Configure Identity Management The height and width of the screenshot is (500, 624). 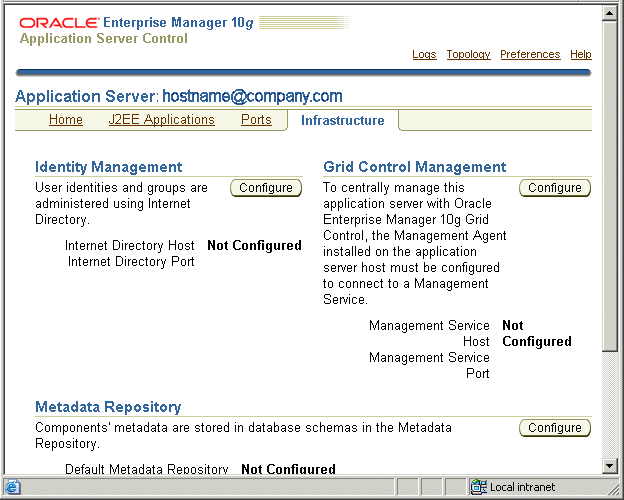click(x=266, y=188)
